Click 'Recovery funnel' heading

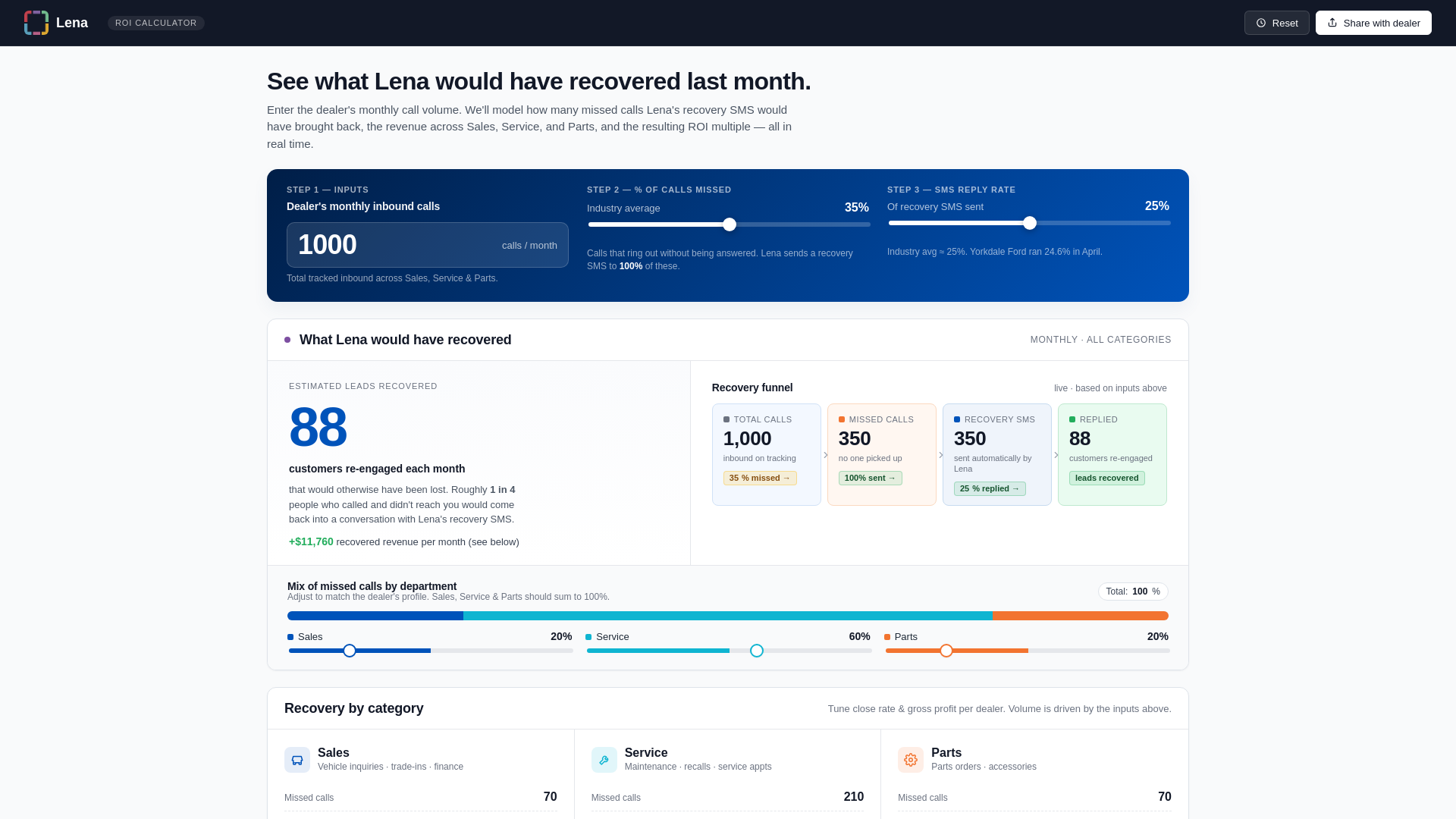click(752, 388)
